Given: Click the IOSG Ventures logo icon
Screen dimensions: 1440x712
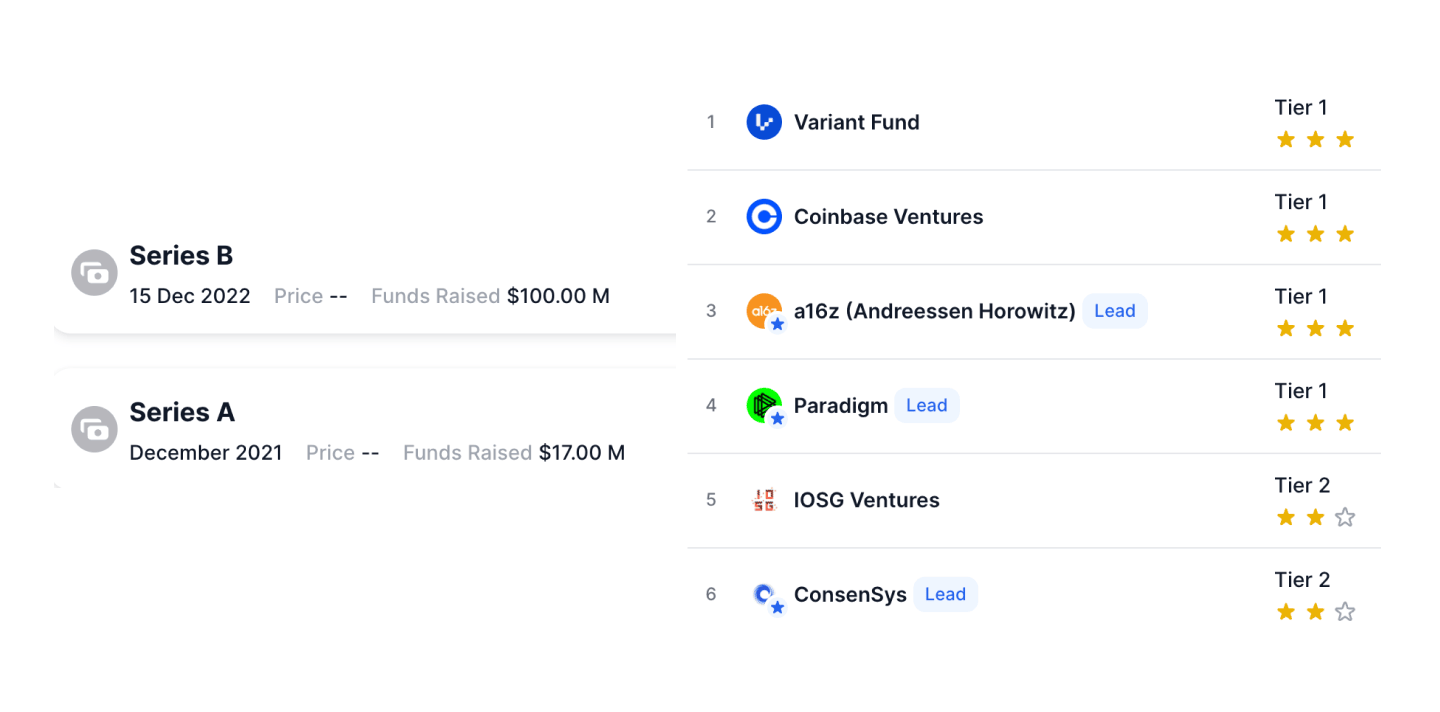Looking at the screenshot, I should click(764, 499).
